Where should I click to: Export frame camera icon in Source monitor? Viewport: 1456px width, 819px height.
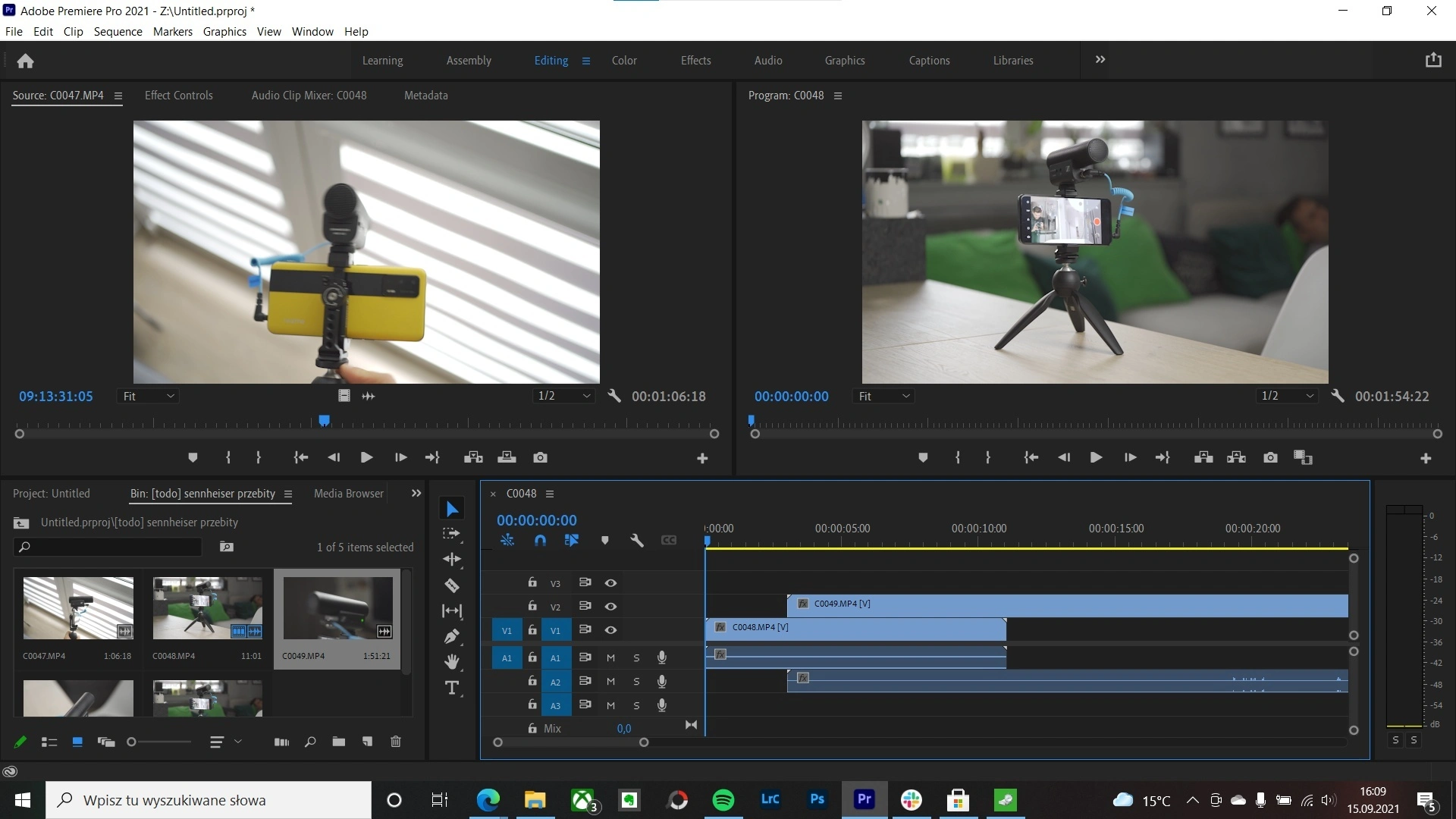coord(540,457)
